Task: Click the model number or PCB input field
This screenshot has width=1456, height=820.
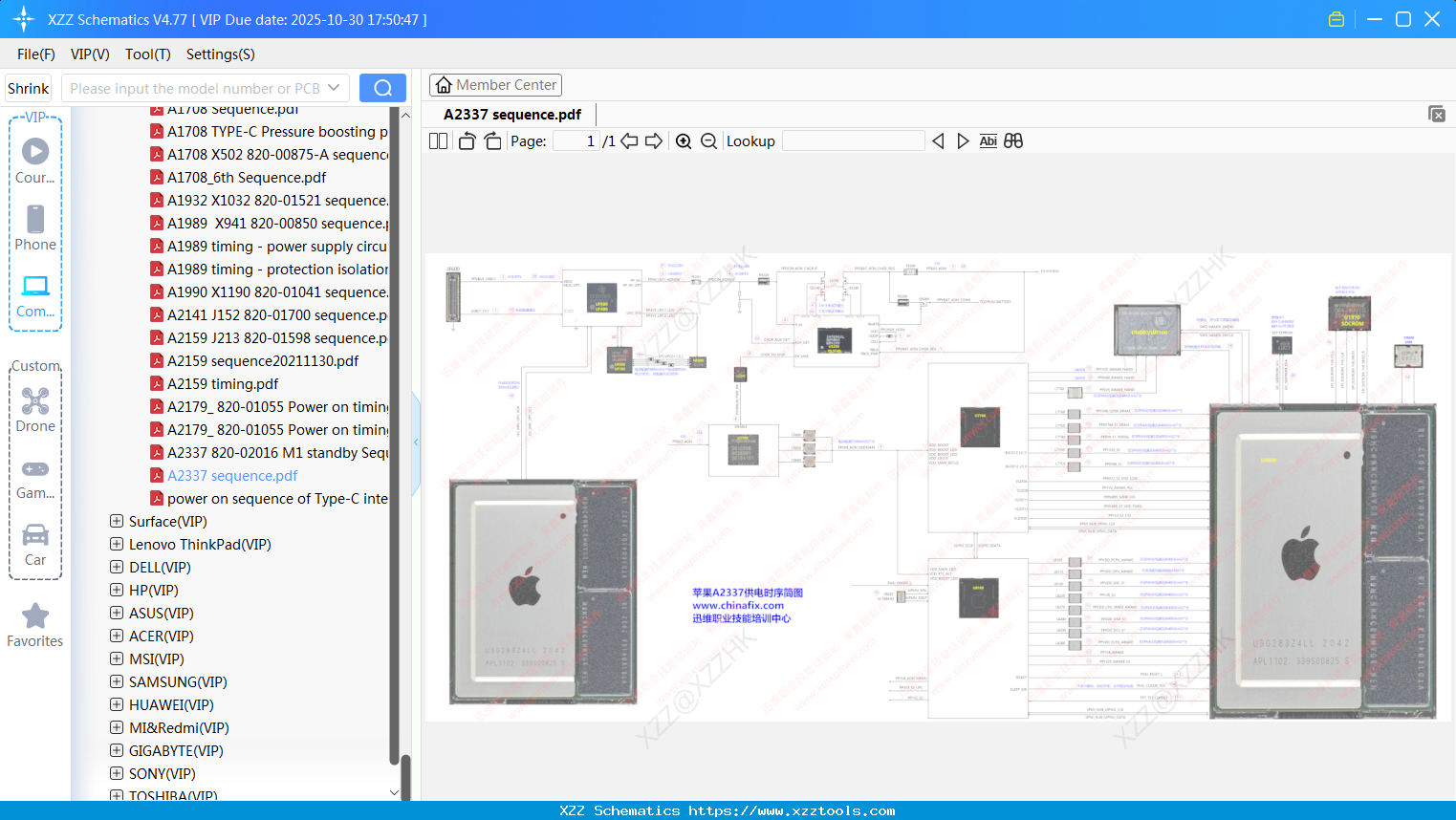Action: [194, 88]
